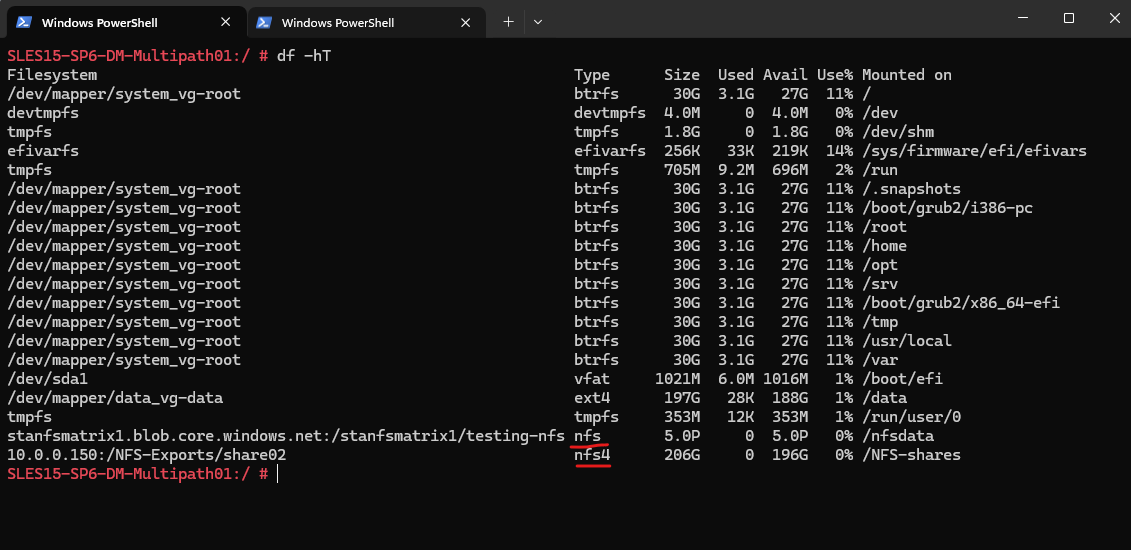Click at the cursor on last prompt
Viewport: 1131px width, 550px height.
click(277, 474)
